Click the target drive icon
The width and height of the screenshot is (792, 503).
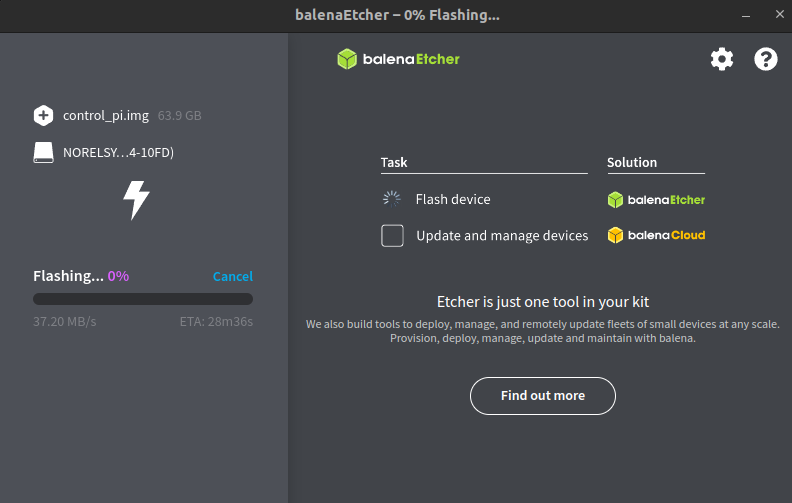tap(43, 153)
